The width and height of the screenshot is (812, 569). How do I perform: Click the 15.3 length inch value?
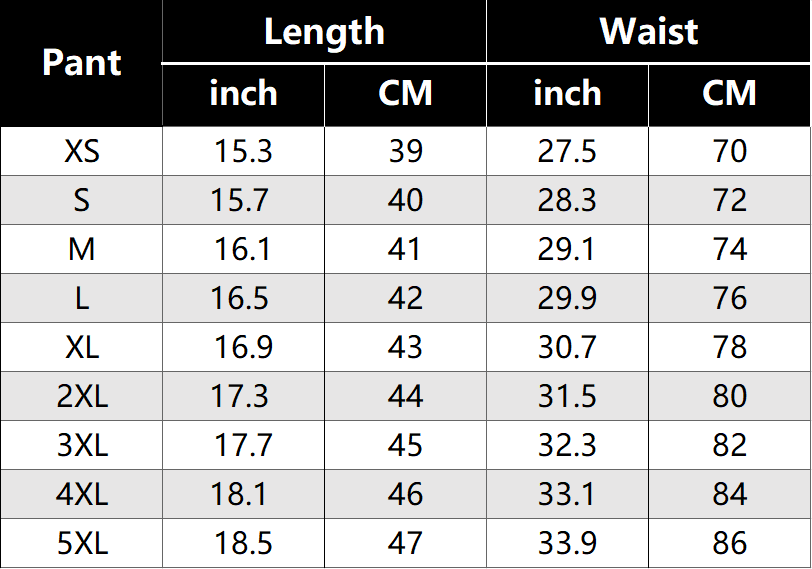tap(243, 151)
